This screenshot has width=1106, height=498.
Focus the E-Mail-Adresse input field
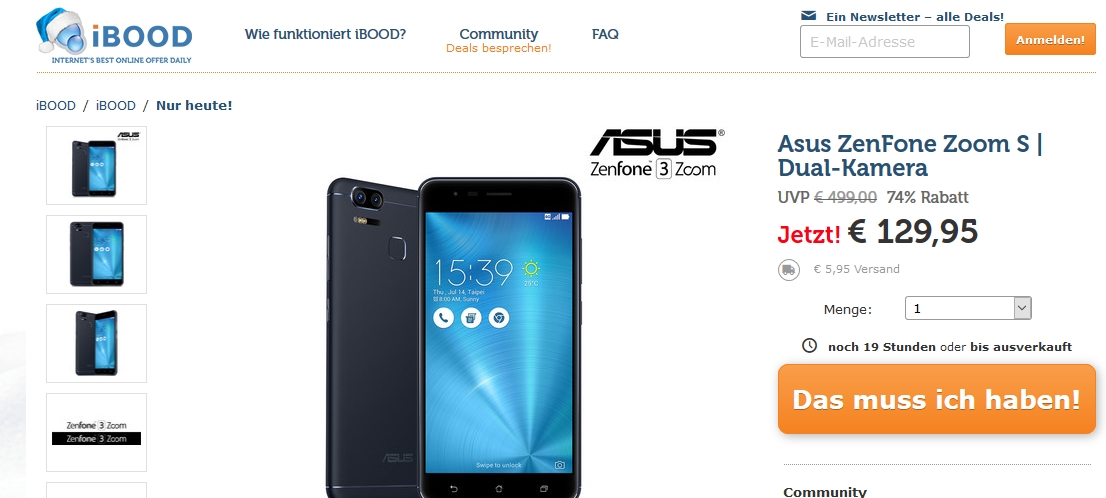point(885,42)
